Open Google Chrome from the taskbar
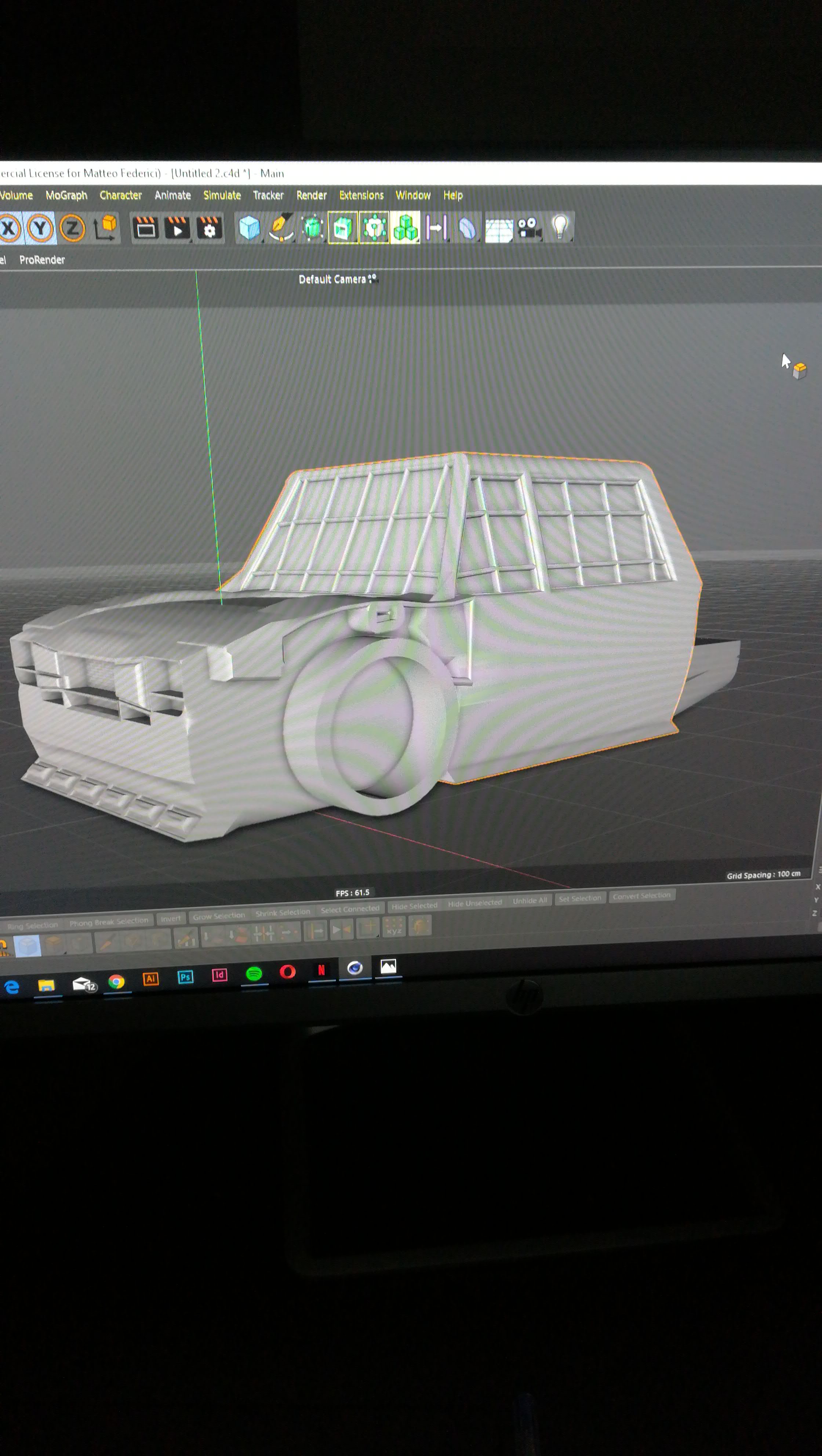822x1456 pixels. click(x=116, y=982)
